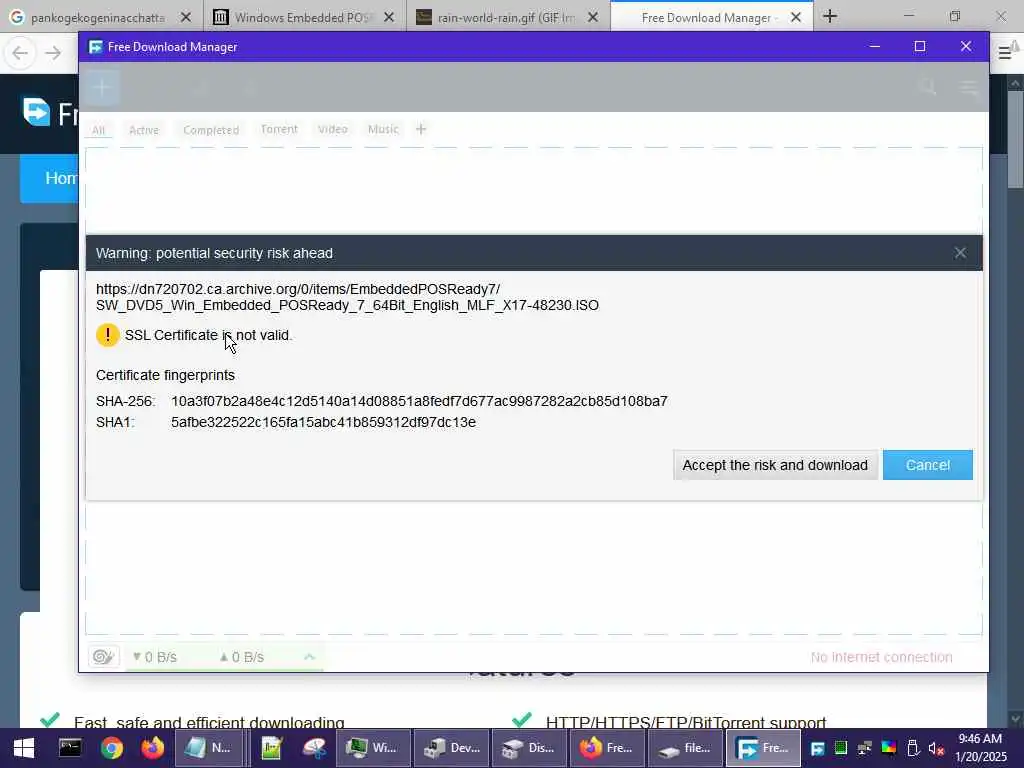This screenshot has height=768, width=1024.
Task: Click the SHA-256 fingerprint value
Action: point(419,401)
